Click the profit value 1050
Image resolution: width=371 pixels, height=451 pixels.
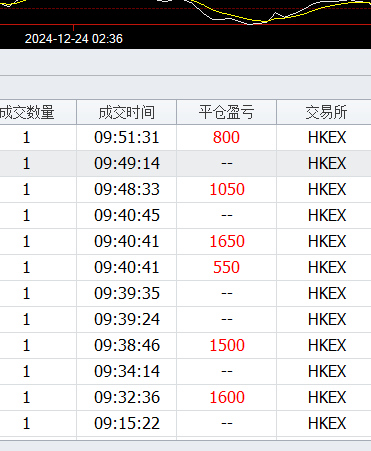click(227, 189)
